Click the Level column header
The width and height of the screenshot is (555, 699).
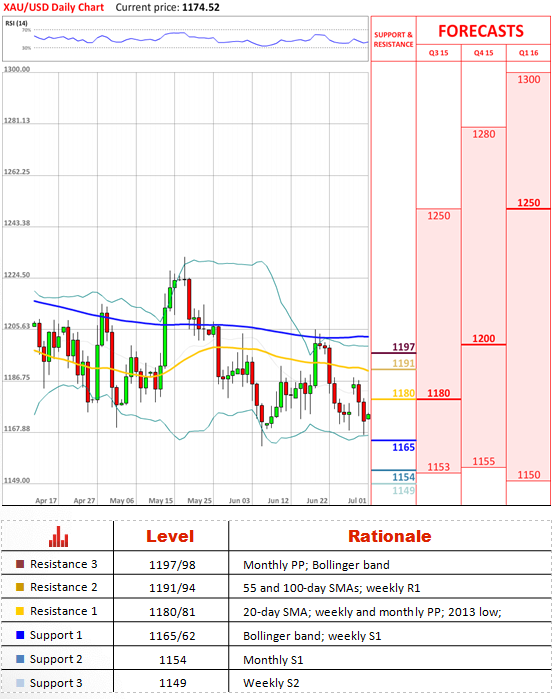(x=170, y=536)
